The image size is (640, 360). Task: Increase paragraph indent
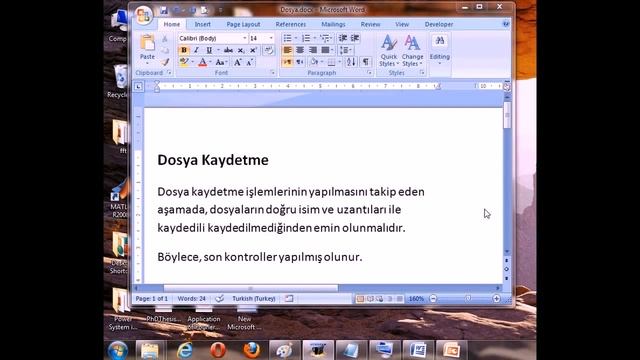(355, 38)
